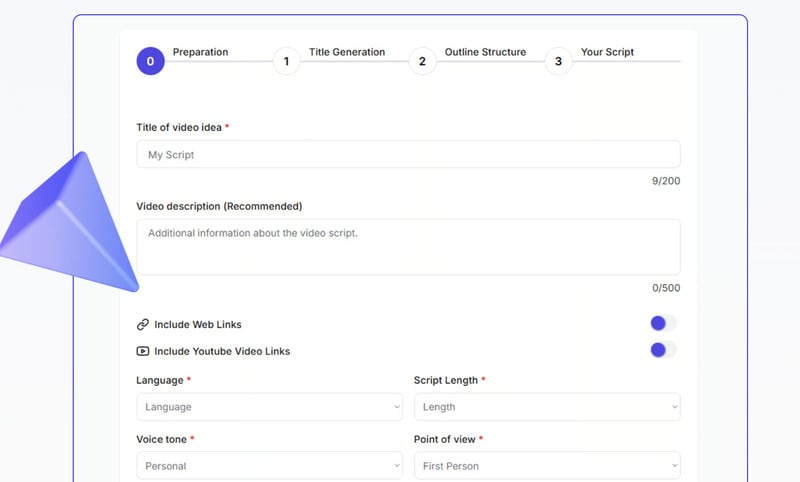
Task: Click the step 2 circle icon
Action: coord(422,61)
